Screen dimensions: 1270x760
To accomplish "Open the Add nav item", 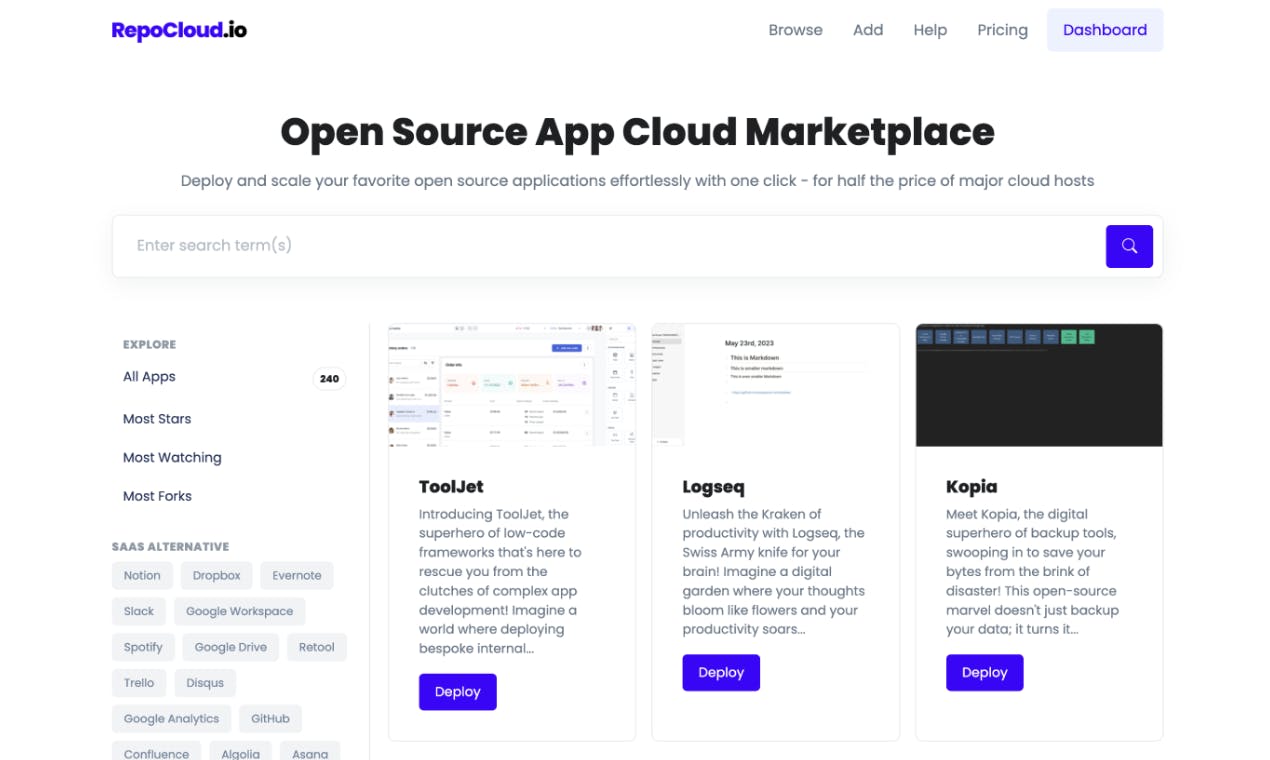I will click(868, 30).
